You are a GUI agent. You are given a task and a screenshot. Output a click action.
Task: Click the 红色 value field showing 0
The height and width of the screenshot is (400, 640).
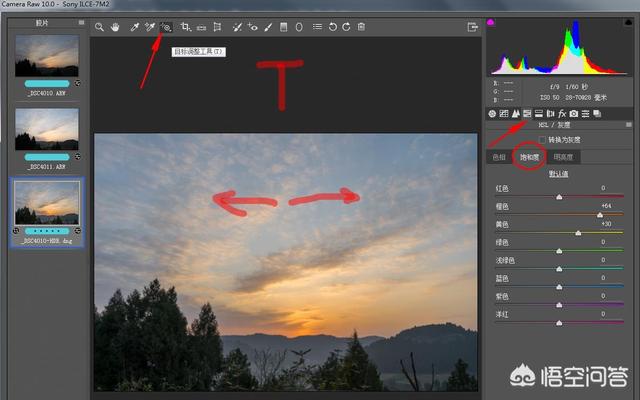pos(603,188)
